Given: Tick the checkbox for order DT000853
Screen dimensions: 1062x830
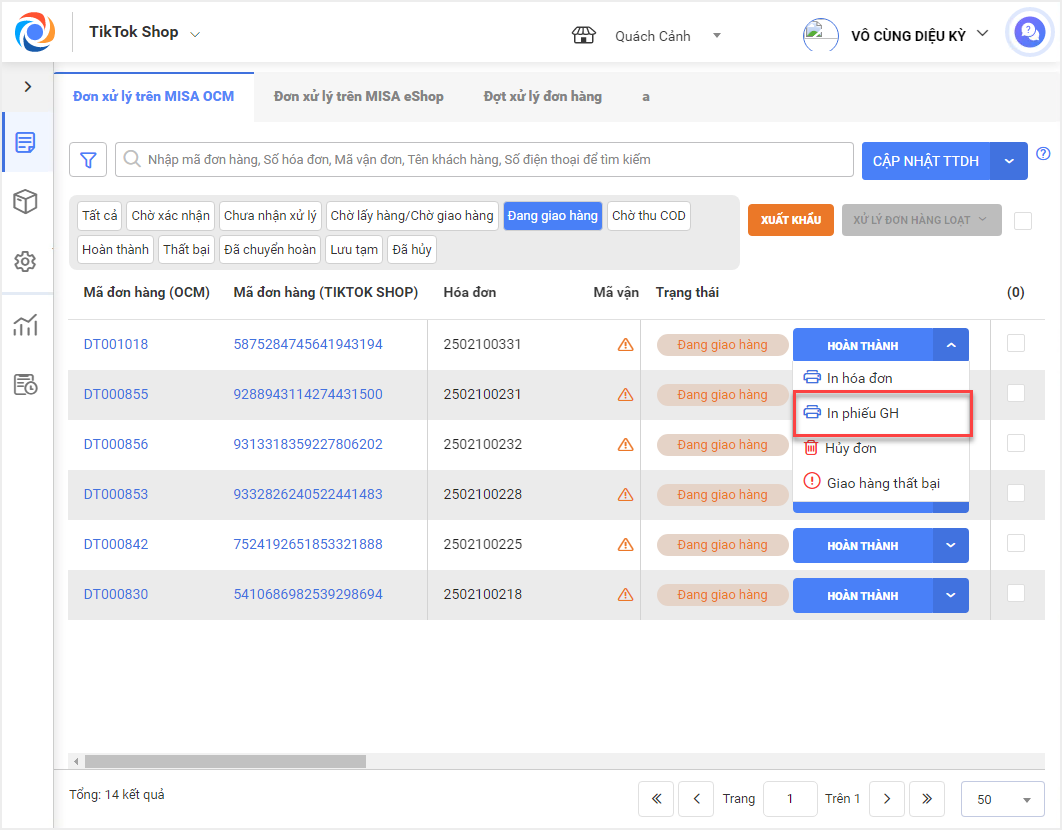Looking at the screenshot, I should (x=1015, y=493).
